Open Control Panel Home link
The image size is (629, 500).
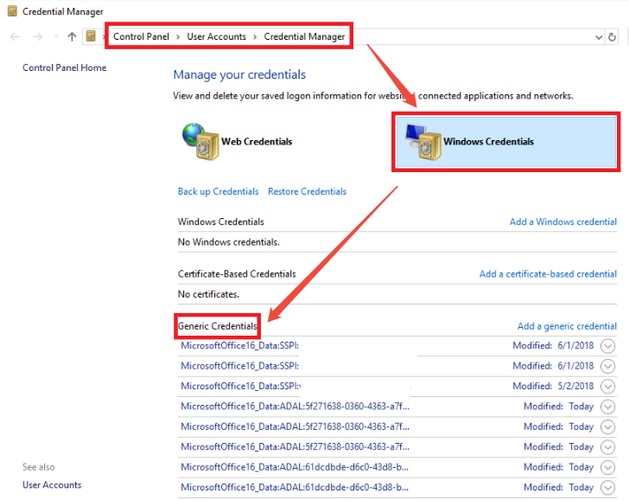point(64,67)
